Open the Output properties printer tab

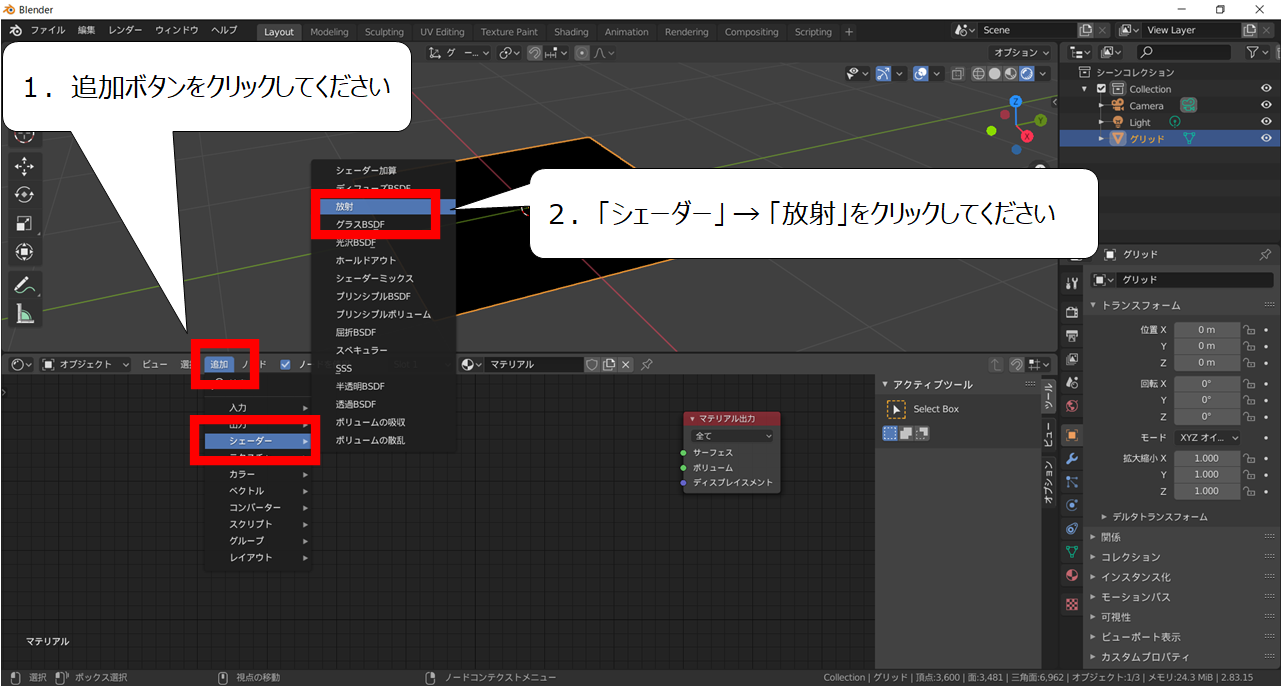(x=1071, y=335)
